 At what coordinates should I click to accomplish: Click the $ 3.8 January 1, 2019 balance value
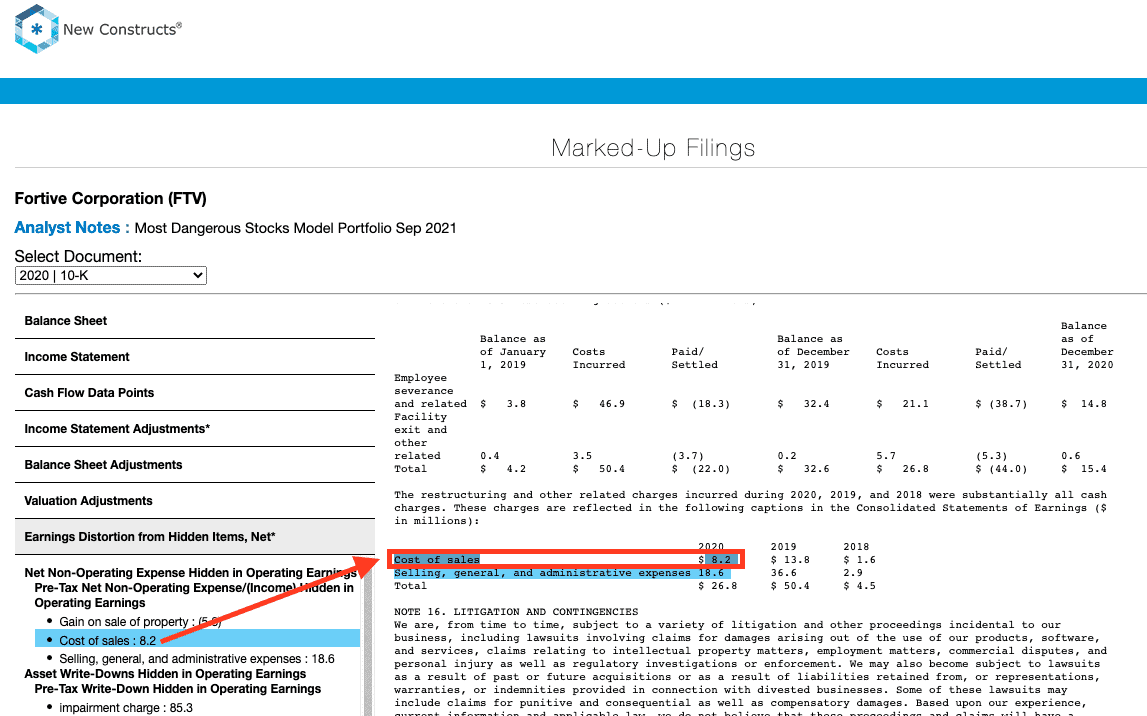point(503,404)
